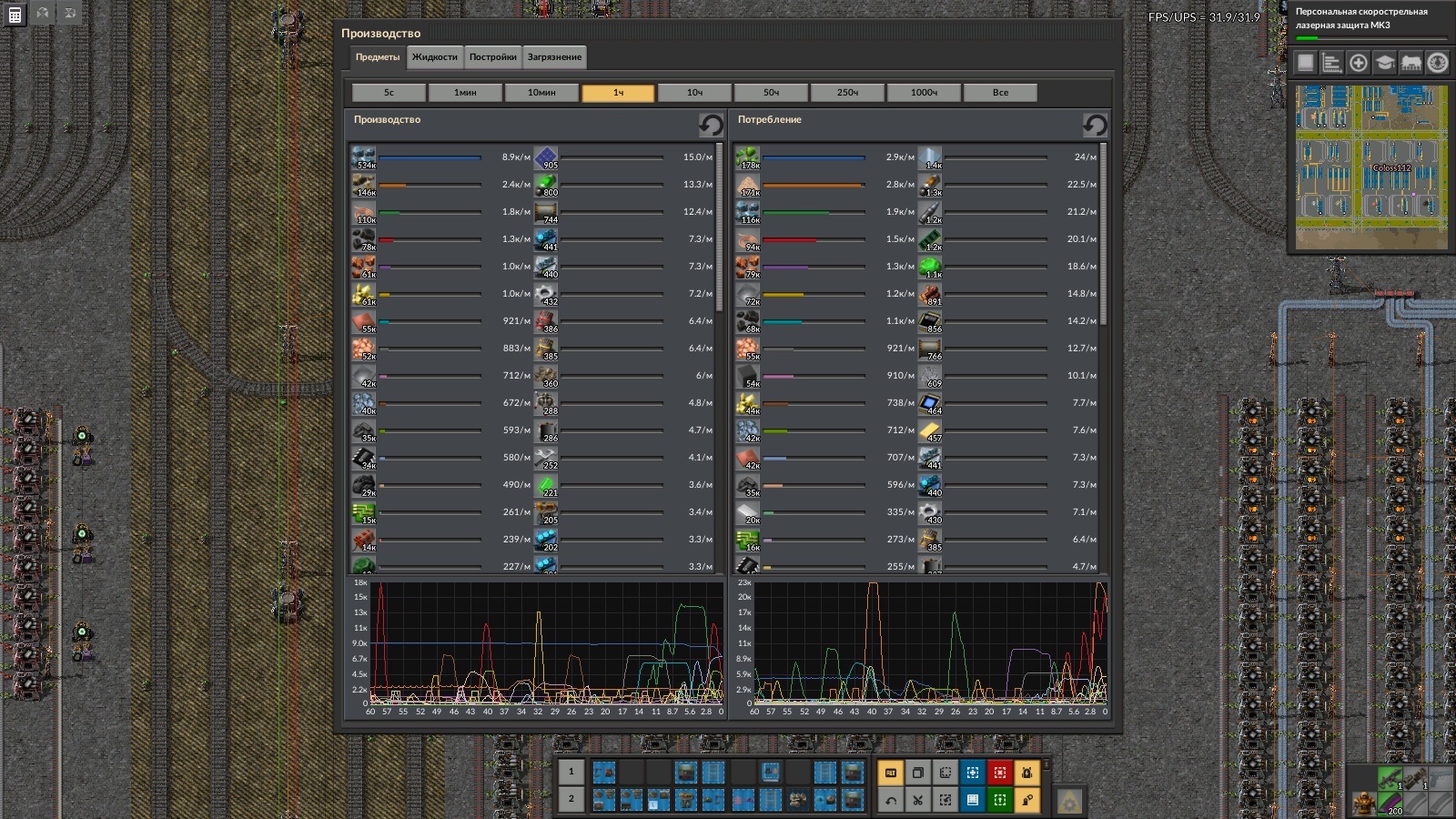Click the undo shortcut button

[x=890, y=800]
